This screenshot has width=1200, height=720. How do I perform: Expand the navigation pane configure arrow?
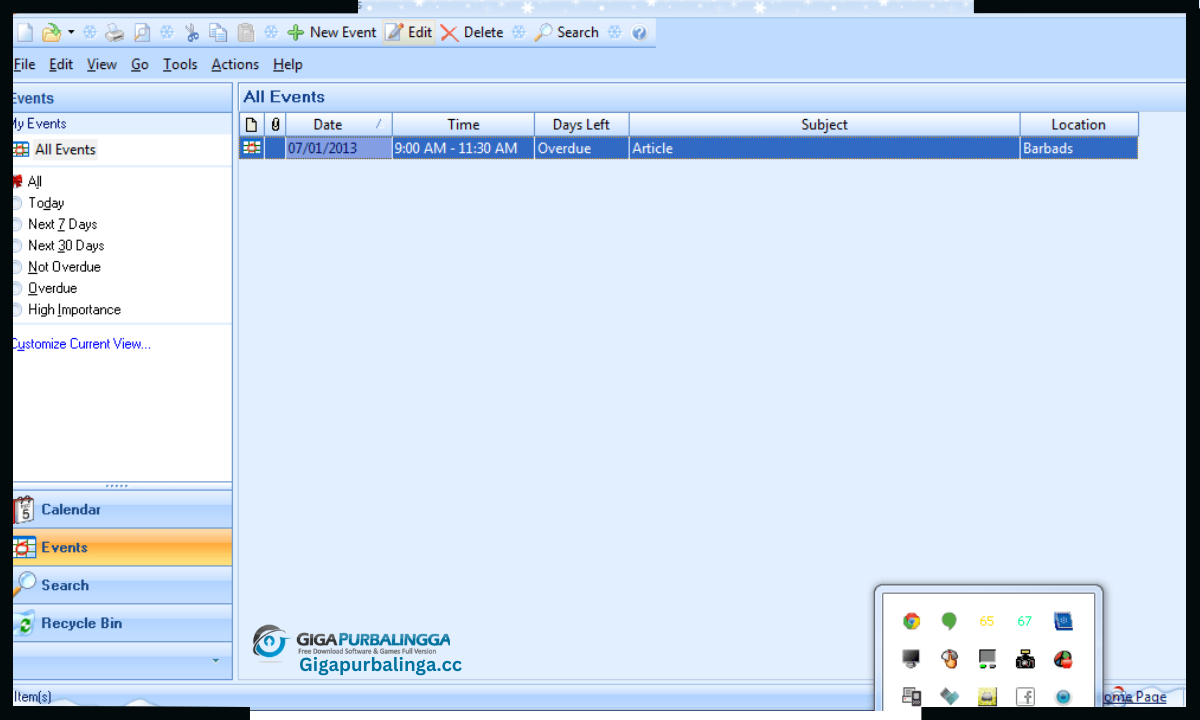coord(216,661)
